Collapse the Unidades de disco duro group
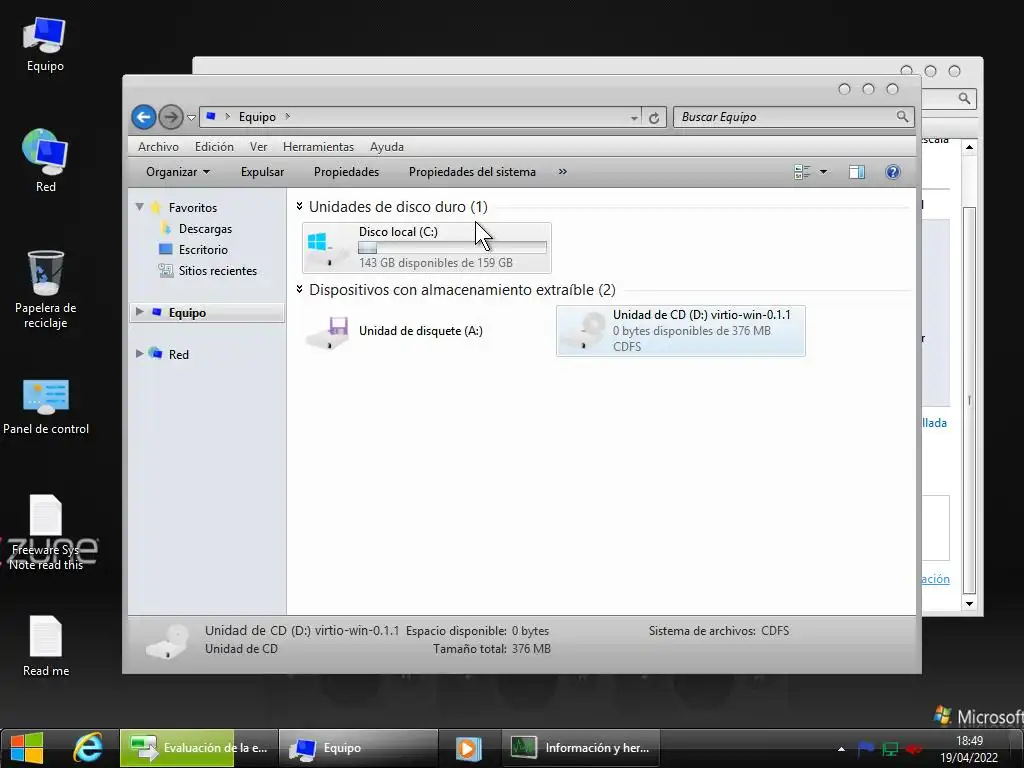The image size is (1024, 768). [x=299, y=206]
